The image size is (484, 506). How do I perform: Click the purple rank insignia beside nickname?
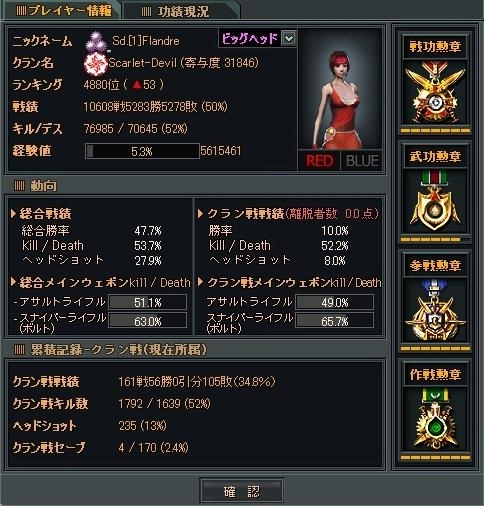click(96, 41)
